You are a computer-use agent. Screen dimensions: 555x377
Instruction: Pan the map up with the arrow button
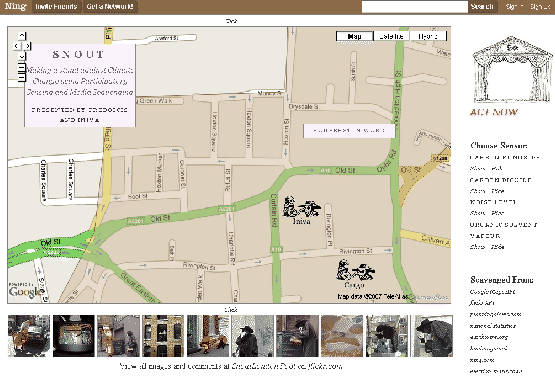click(x=22, y=36)
